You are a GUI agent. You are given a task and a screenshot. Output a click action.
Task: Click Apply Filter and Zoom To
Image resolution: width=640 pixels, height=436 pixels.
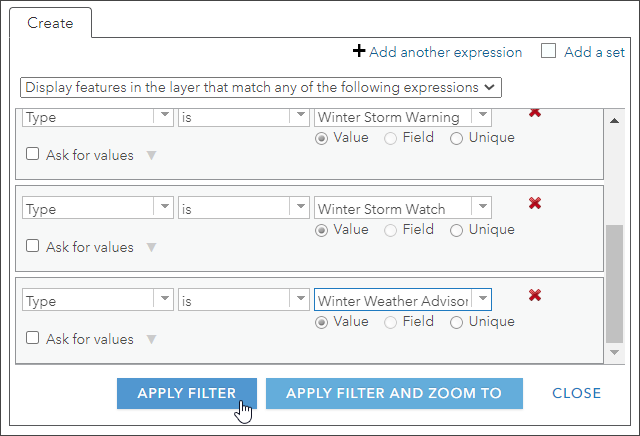pyautogui.click(x=394, y=393)
